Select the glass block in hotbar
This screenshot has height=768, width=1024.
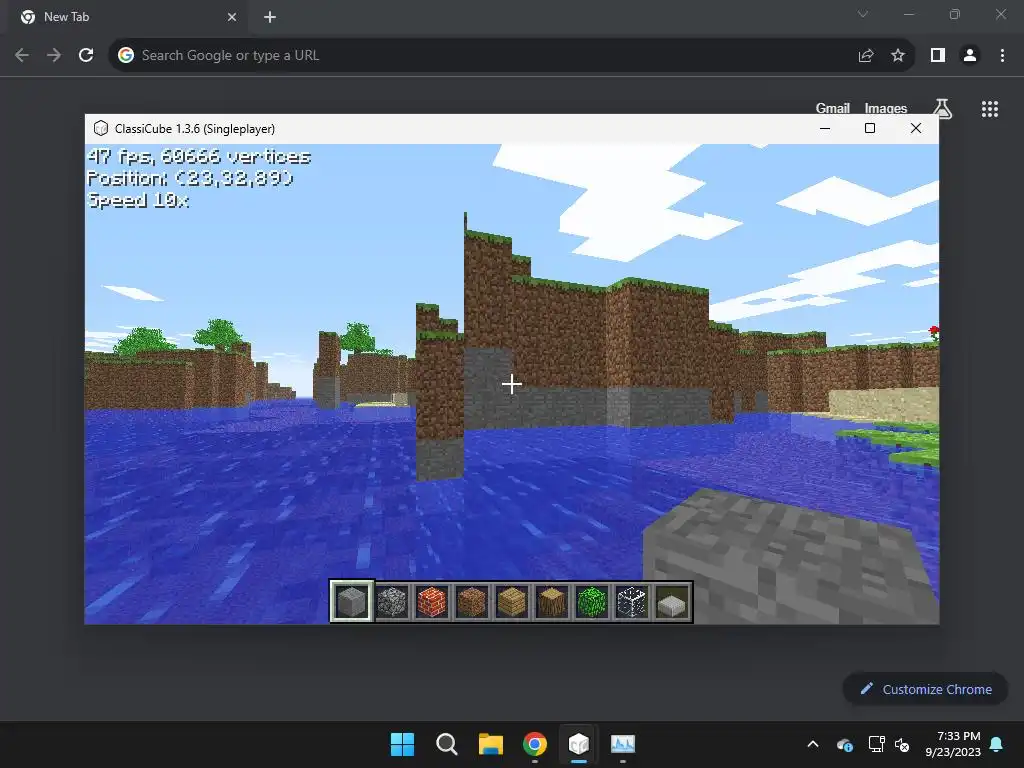[x=632, y=601]
